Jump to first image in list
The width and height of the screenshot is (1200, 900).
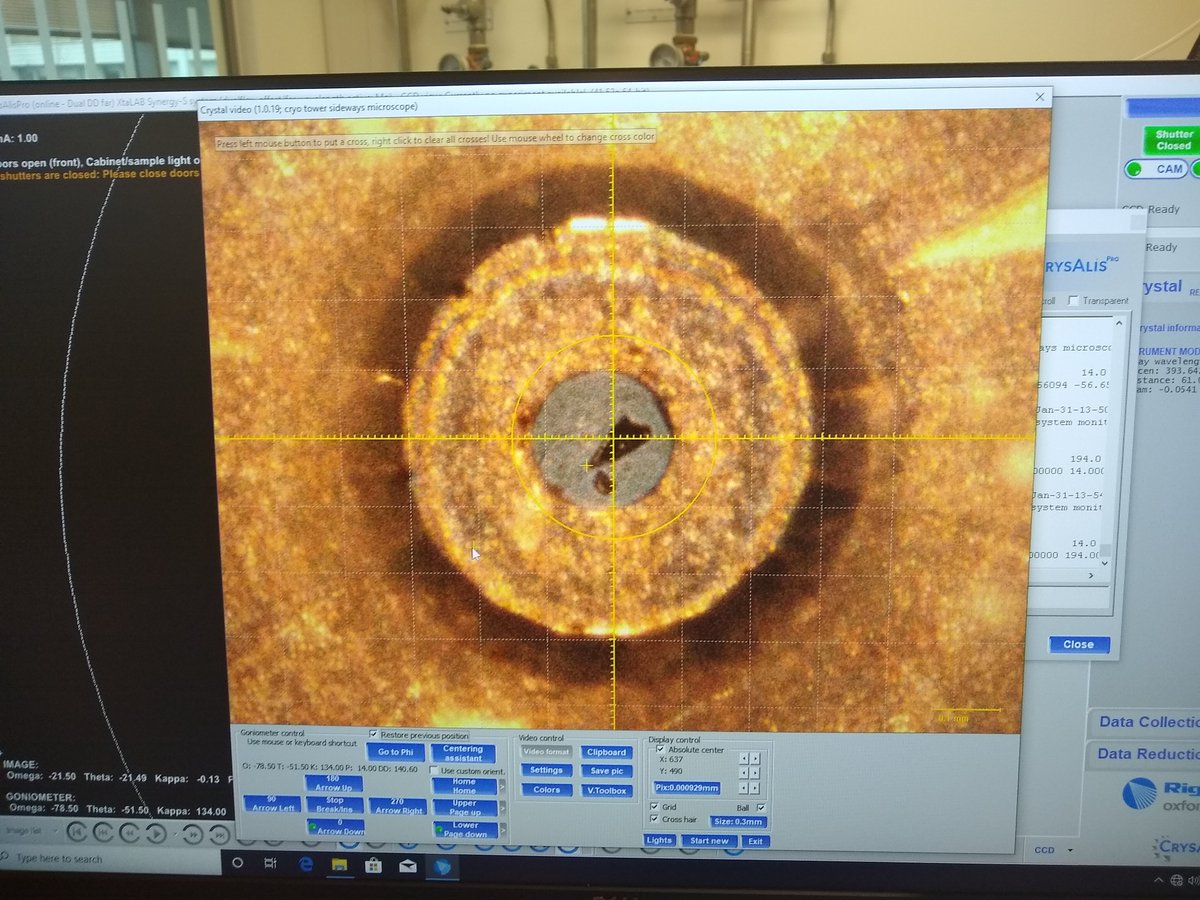pyautogui.click(x=77, y=831)
